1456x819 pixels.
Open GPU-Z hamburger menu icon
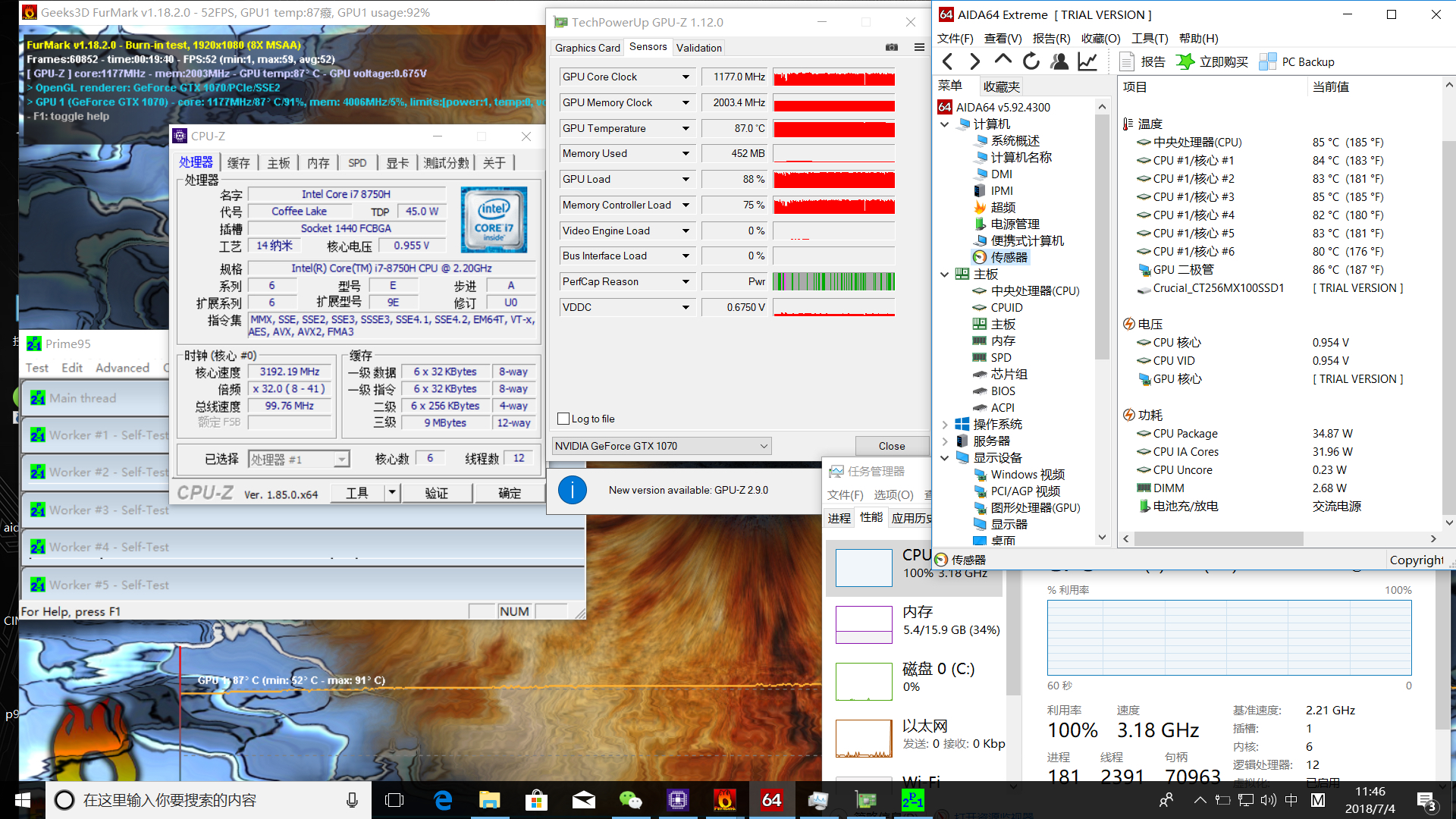pos(919,47)
